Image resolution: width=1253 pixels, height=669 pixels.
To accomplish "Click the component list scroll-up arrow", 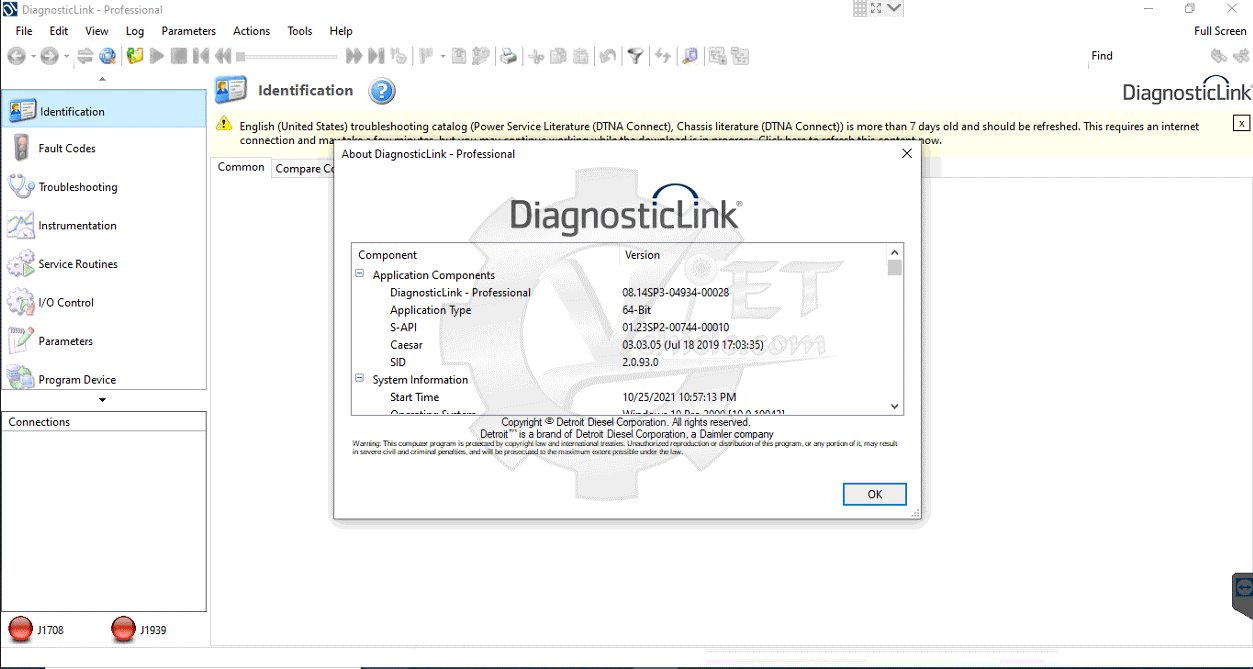I will (x=895, y=252).
